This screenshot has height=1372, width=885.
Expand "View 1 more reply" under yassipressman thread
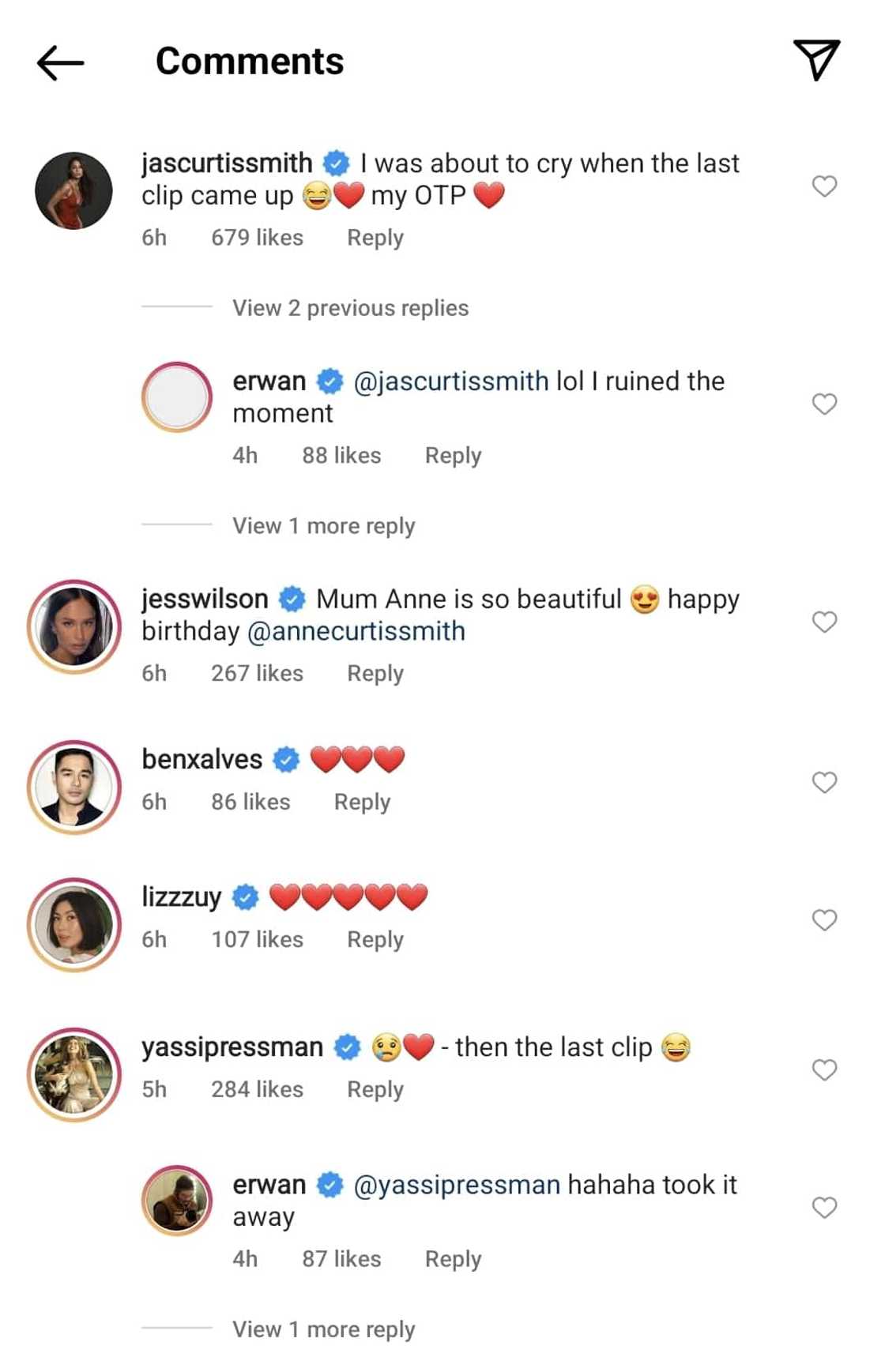pos(323,1329)
